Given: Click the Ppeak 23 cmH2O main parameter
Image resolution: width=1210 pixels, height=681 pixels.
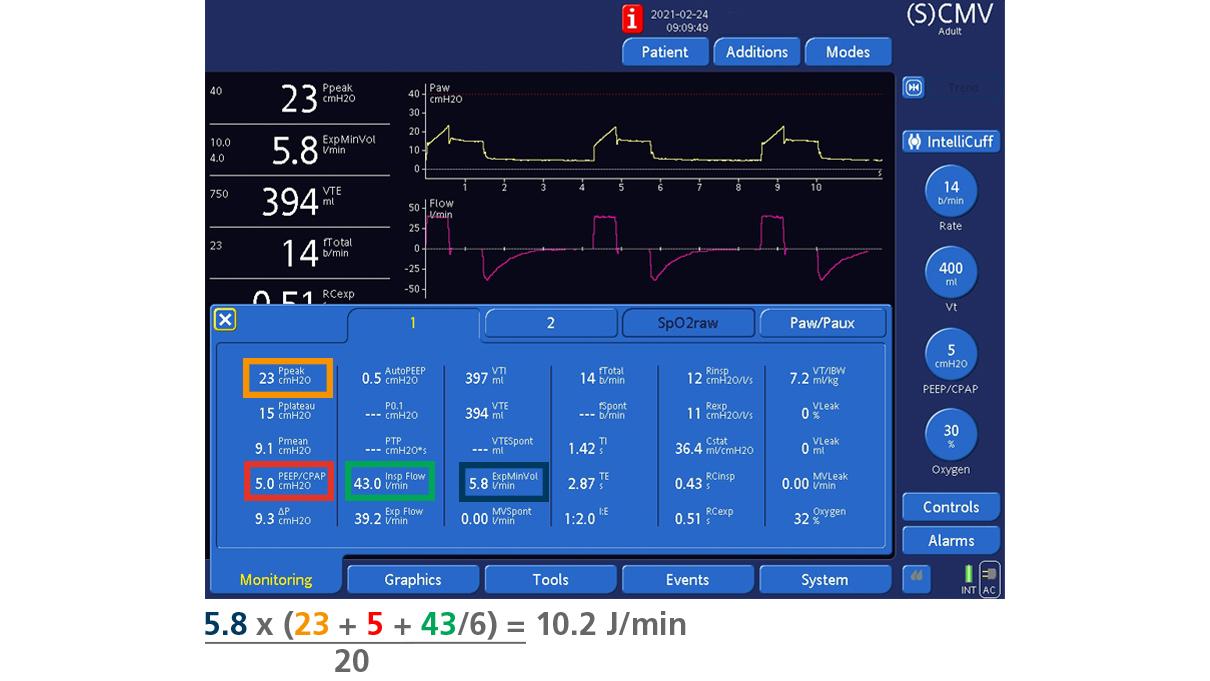Looking at the screenshot, I should 298,98.
